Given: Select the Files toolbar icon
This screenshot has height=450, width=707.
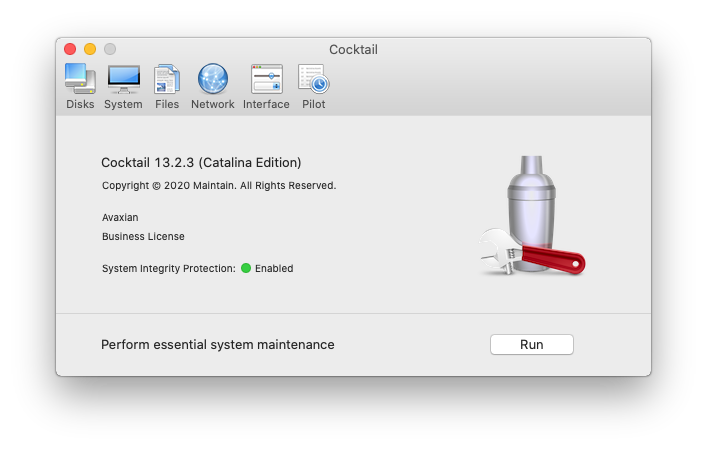Looking at the screenshot, I should (167, 87).
